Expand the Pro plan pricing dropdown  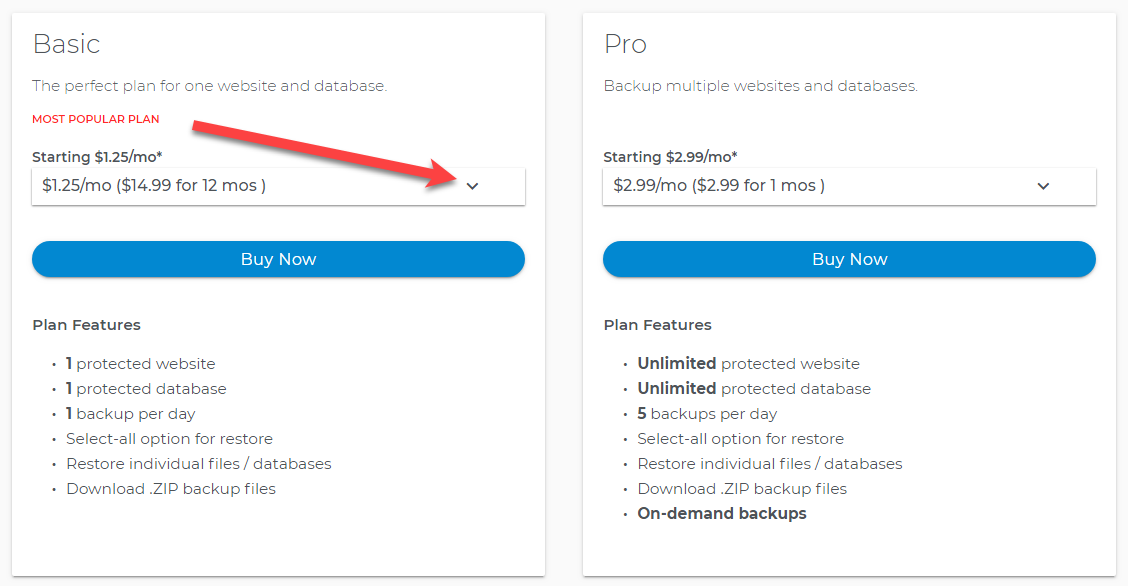click(849, 186)
